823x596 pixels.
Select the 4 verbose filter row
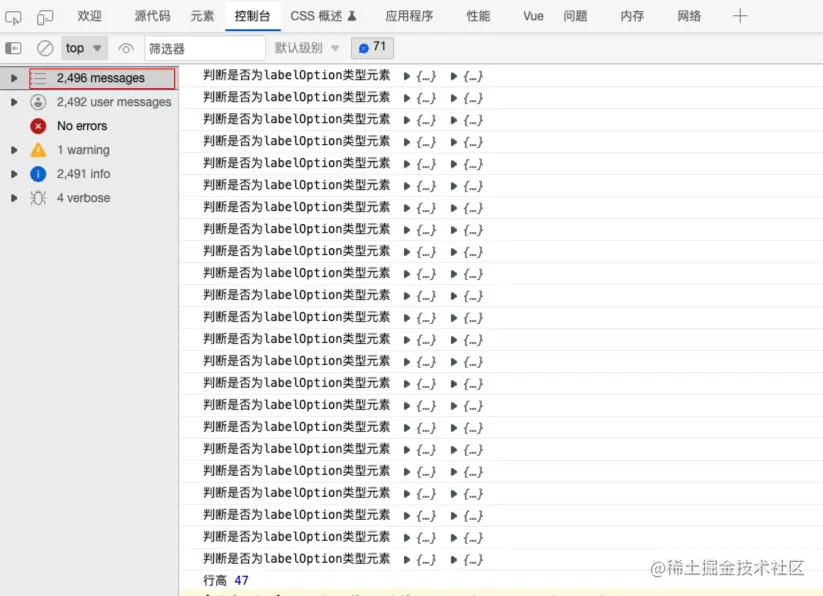coord(89,198)
